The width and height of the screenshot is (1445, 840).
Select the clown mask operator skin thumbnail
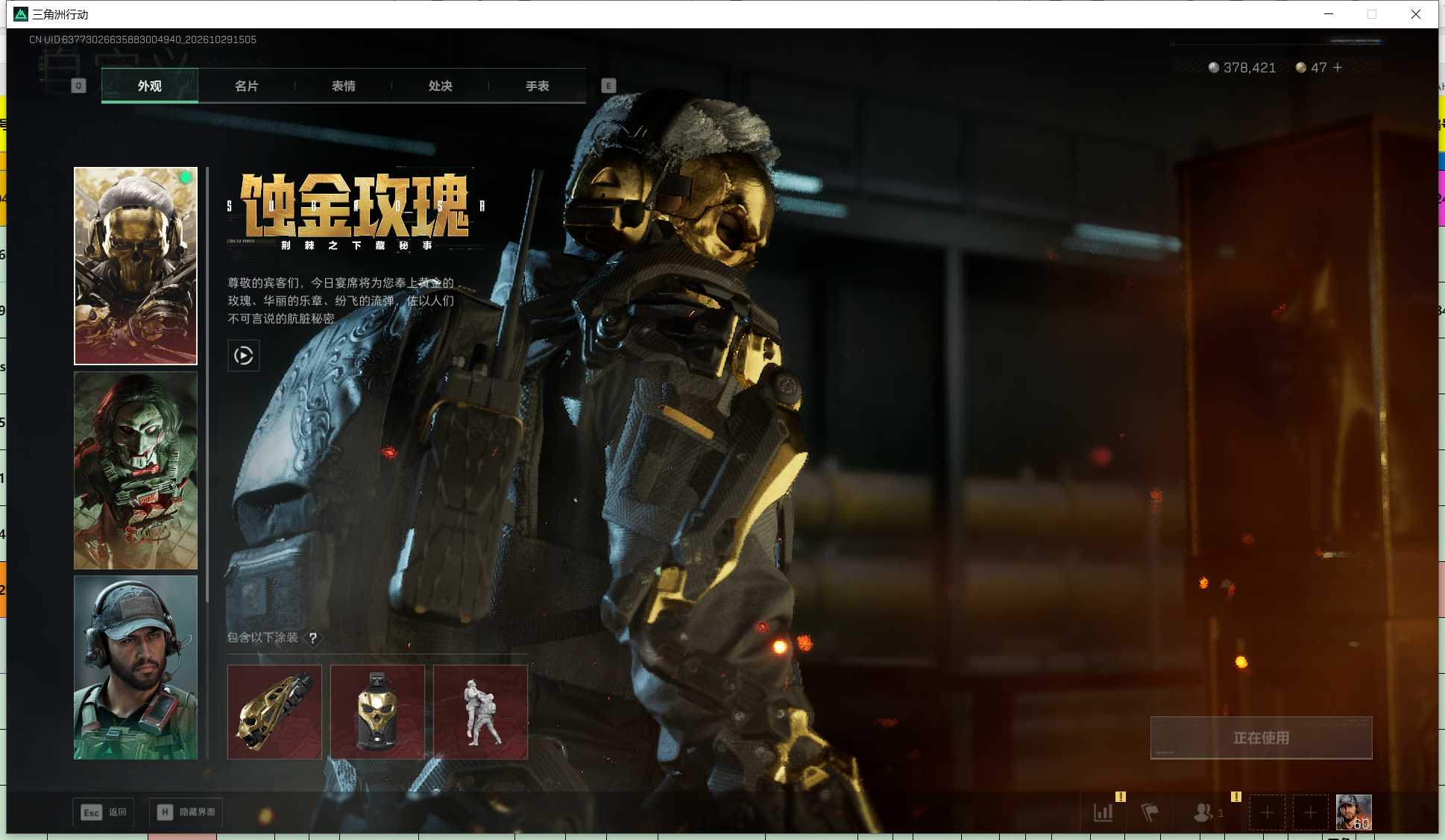(136, 470)
